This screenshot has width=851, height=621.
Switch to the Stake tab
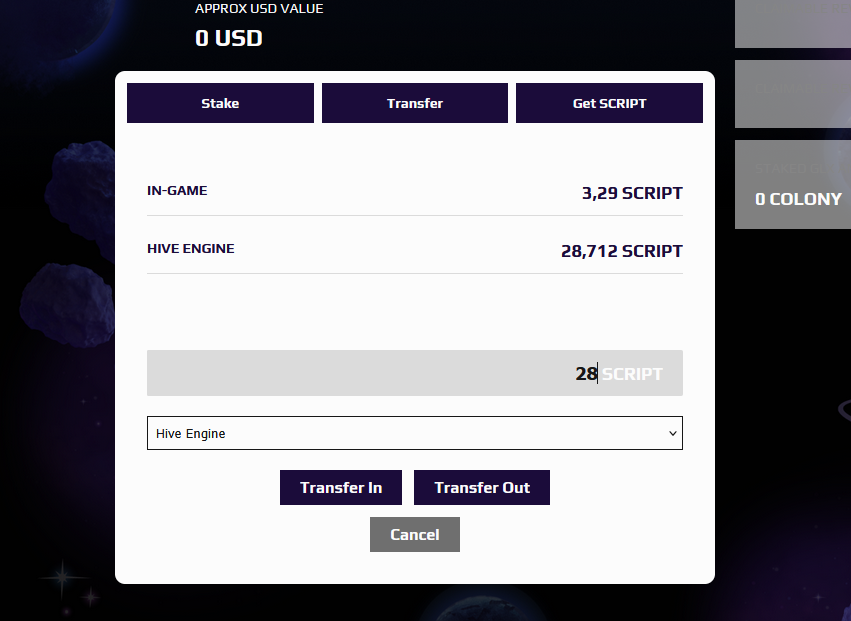click(220, 103)
